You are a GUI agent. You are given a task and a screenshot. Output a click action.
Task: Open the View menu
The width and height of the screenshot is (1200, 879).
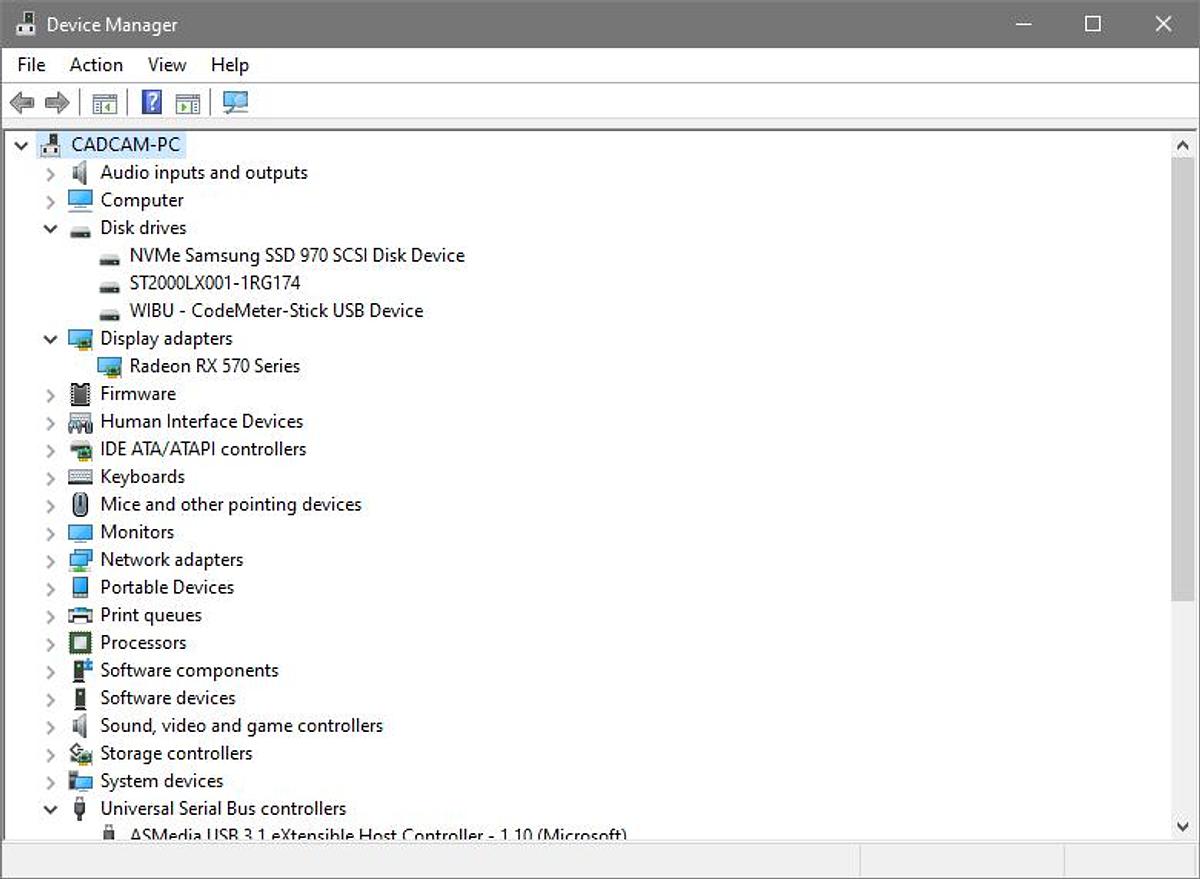coord(167,65)
